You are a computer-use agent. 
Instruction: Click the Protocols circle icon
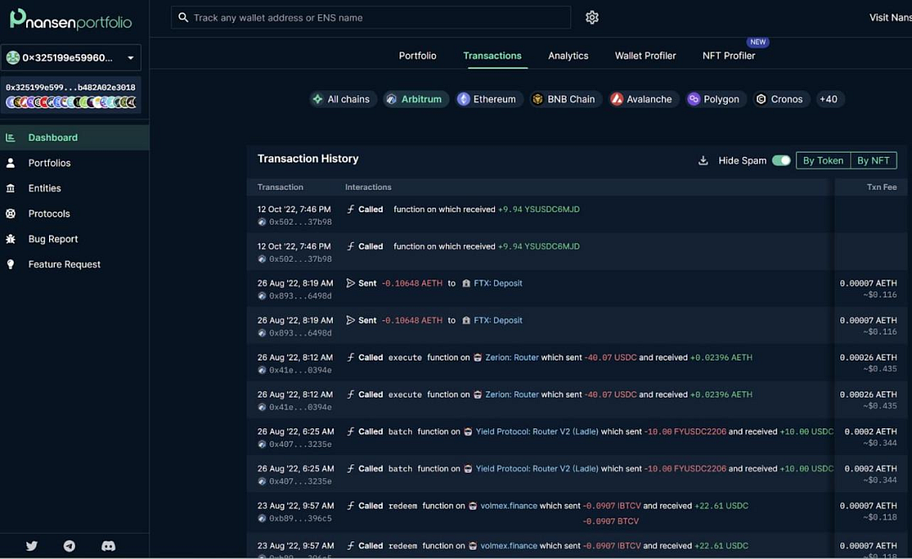10,213
